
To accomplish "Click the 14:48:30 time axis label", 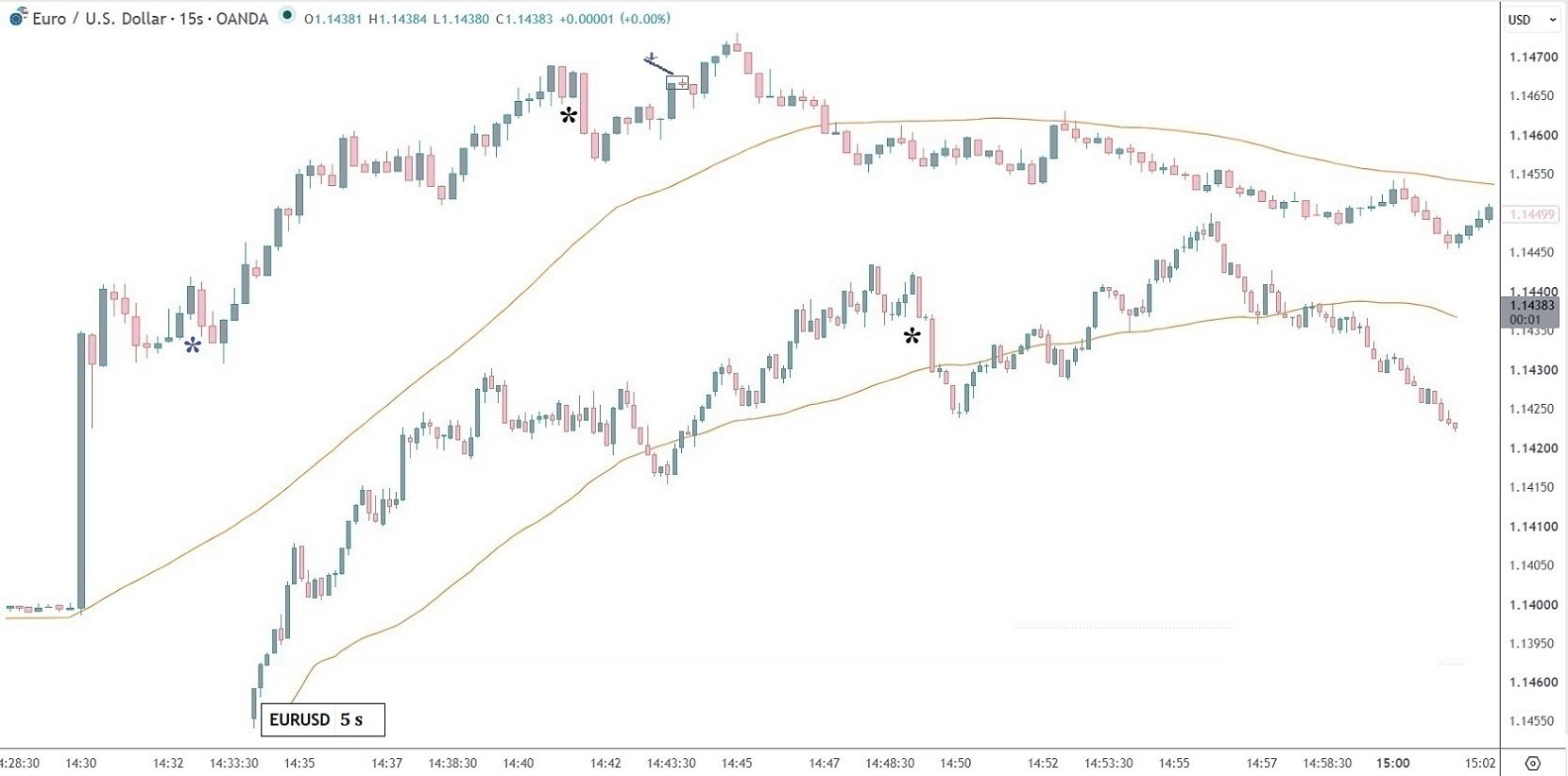I will pos(890,763).
